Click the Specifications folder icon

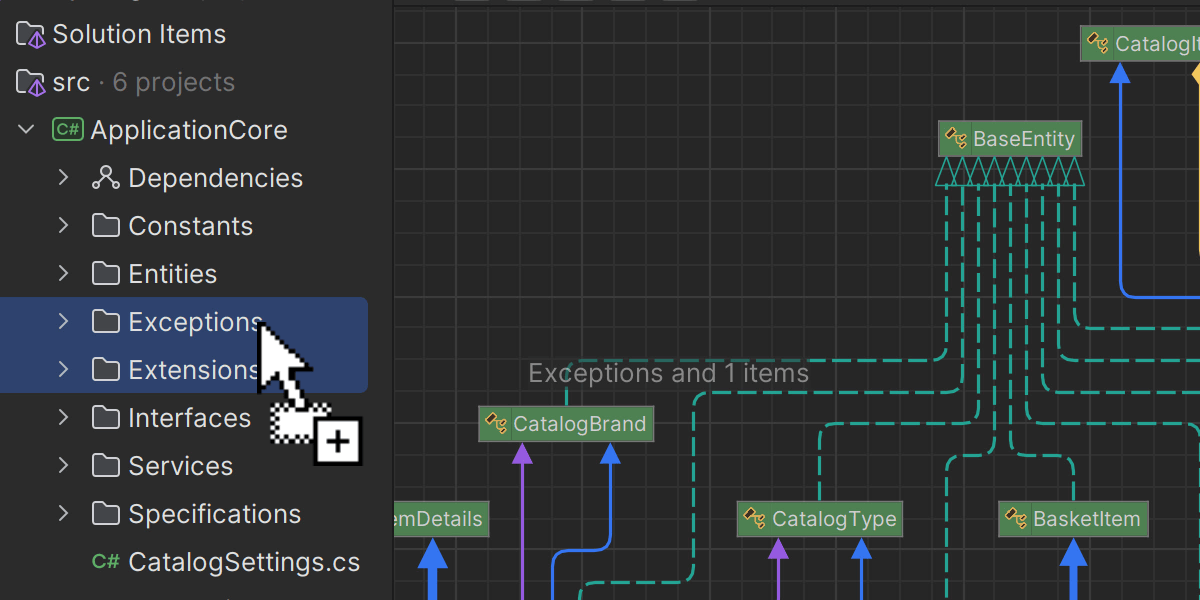click(105, 514)
